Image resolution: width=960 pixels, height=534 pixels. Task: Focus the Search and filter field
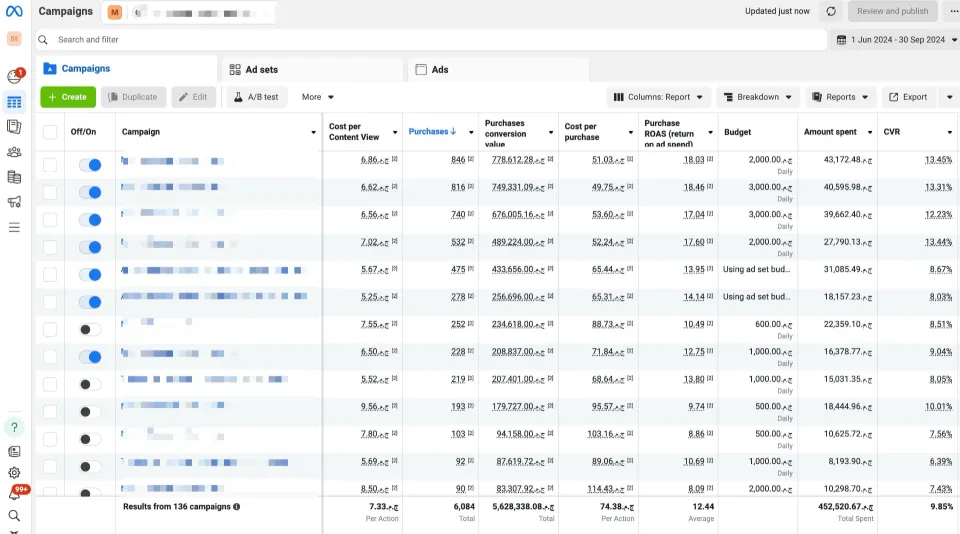click(x=431, y=40)
